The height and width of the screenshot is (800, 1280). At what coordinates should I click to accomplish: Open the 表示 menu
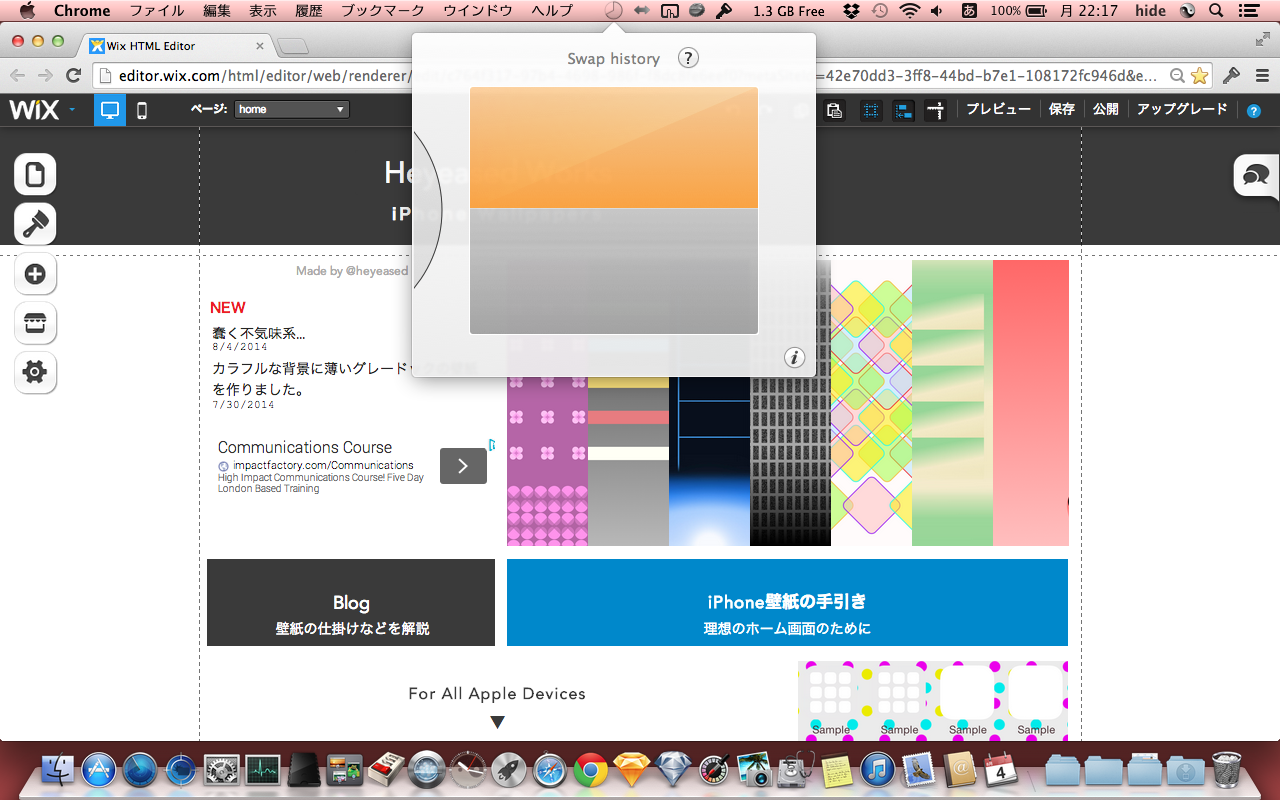point(263,11)
